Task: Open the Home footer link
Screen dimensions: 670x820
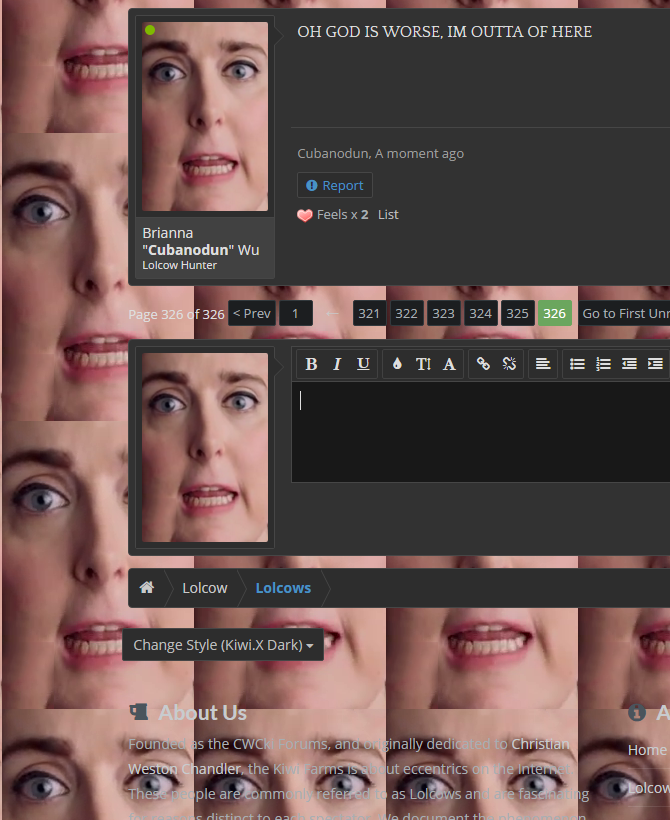Action: (647, 750)
